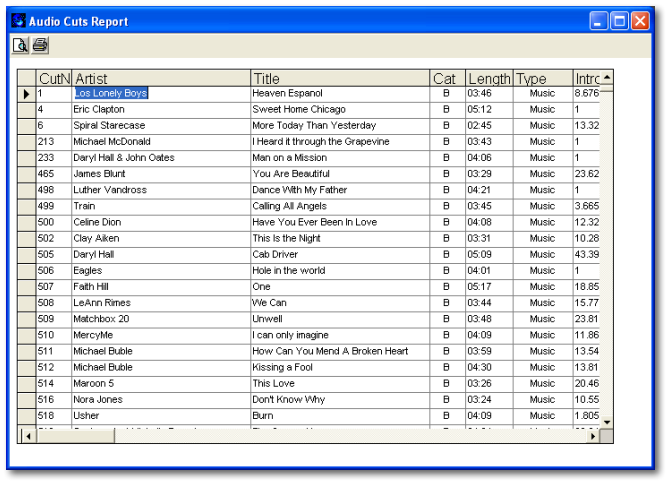Select the MercyMe artist cell
The height and width of the screenshot is (484, 669).
[161, 335]
